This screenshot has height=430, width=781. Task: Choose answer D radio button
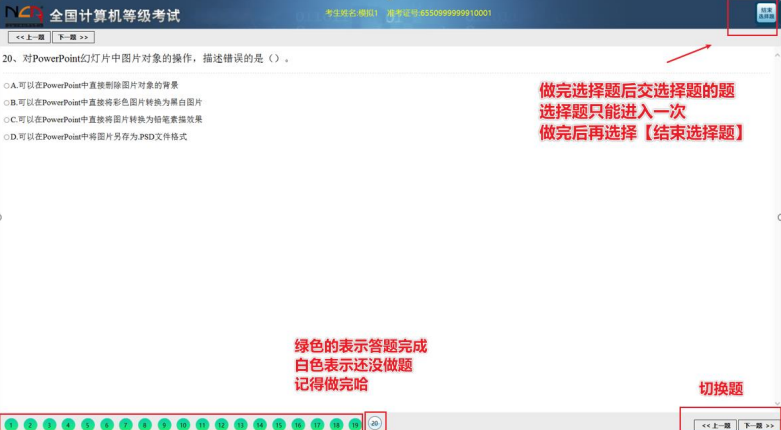pyautogui.click(x=6, y=137)
